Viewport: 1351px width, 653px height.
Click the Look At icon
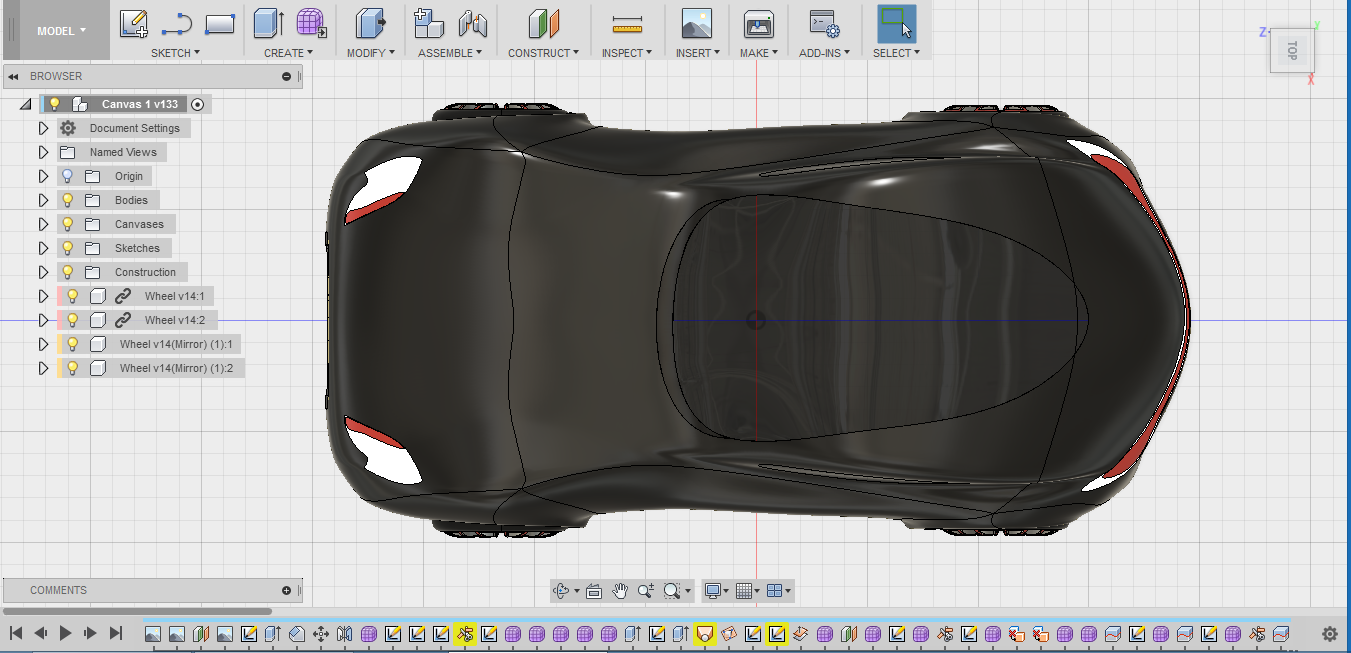(x=593, y=591)
